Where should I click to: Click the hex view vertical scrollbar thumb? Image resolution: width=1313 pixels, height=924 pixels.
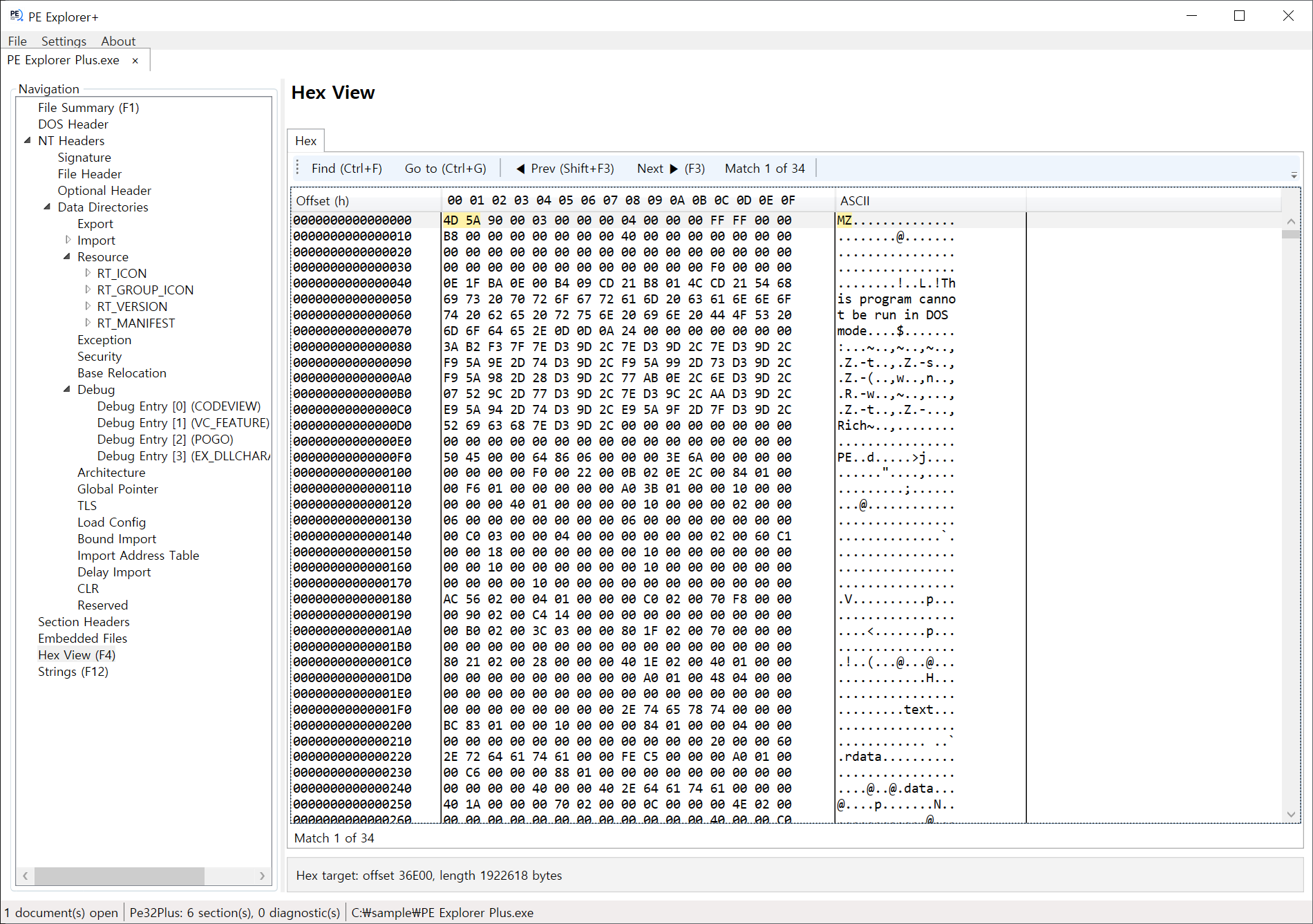(1290, 234)
